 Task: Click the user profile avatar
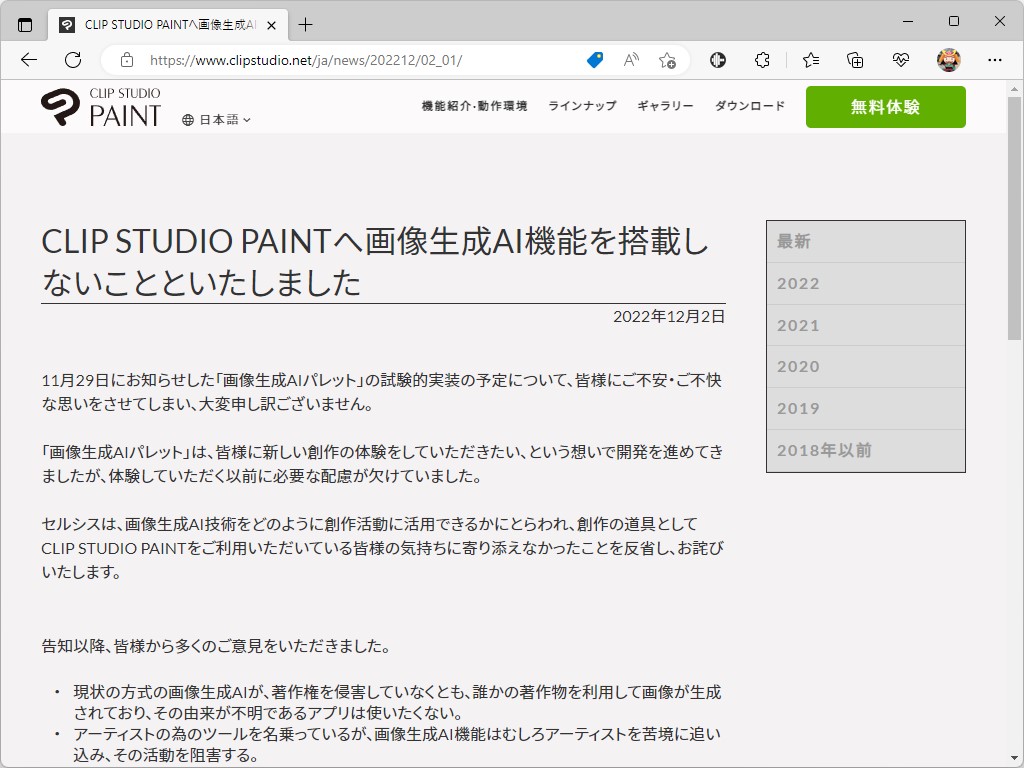[x=948, y=60]
